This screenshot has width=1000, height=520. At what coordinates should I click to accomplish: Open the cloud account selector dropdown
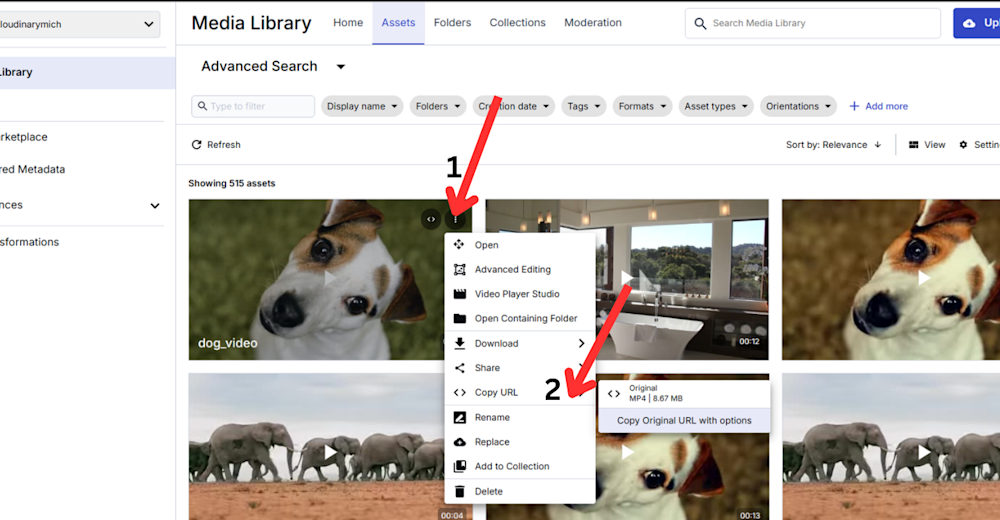click(79, 24)
